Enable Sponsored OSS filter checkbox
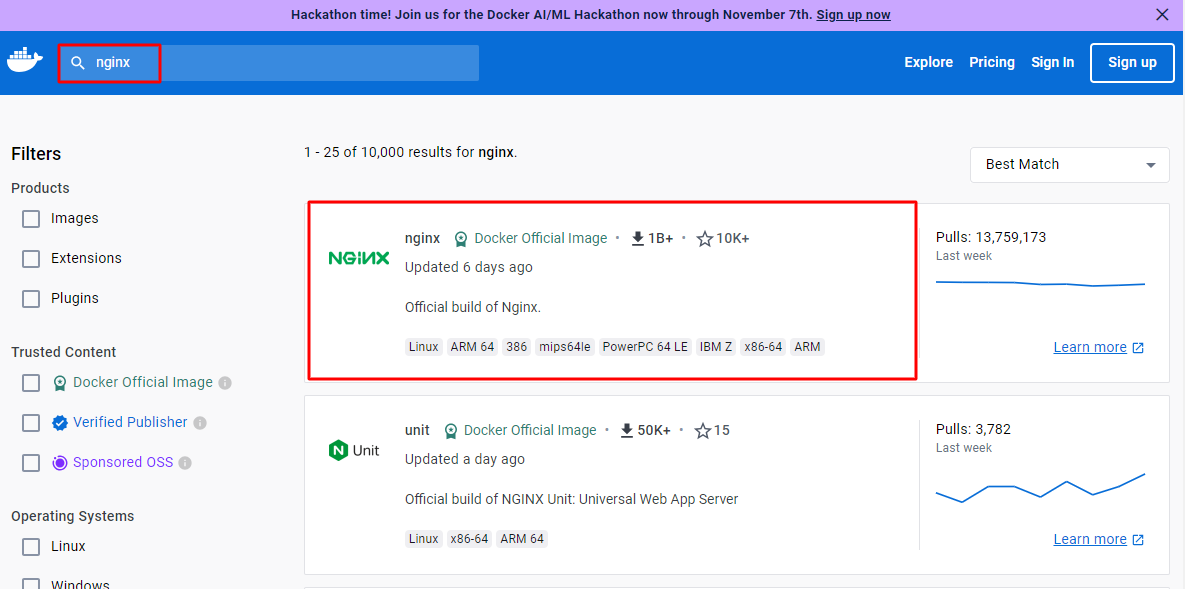Viewport: 1185px width, 589px height. pyautogui.click(x=31, y=463)
